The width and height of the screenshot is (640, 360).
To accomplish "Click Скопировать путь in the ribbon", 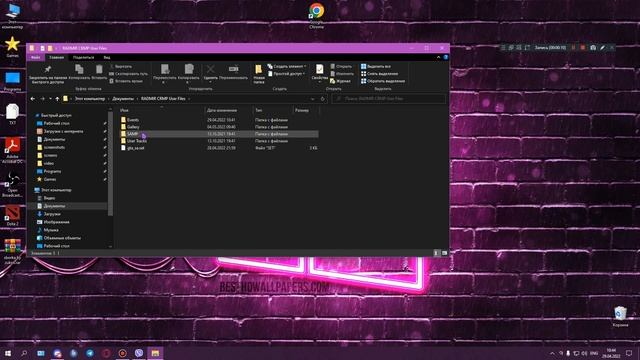I will (129, 73).
